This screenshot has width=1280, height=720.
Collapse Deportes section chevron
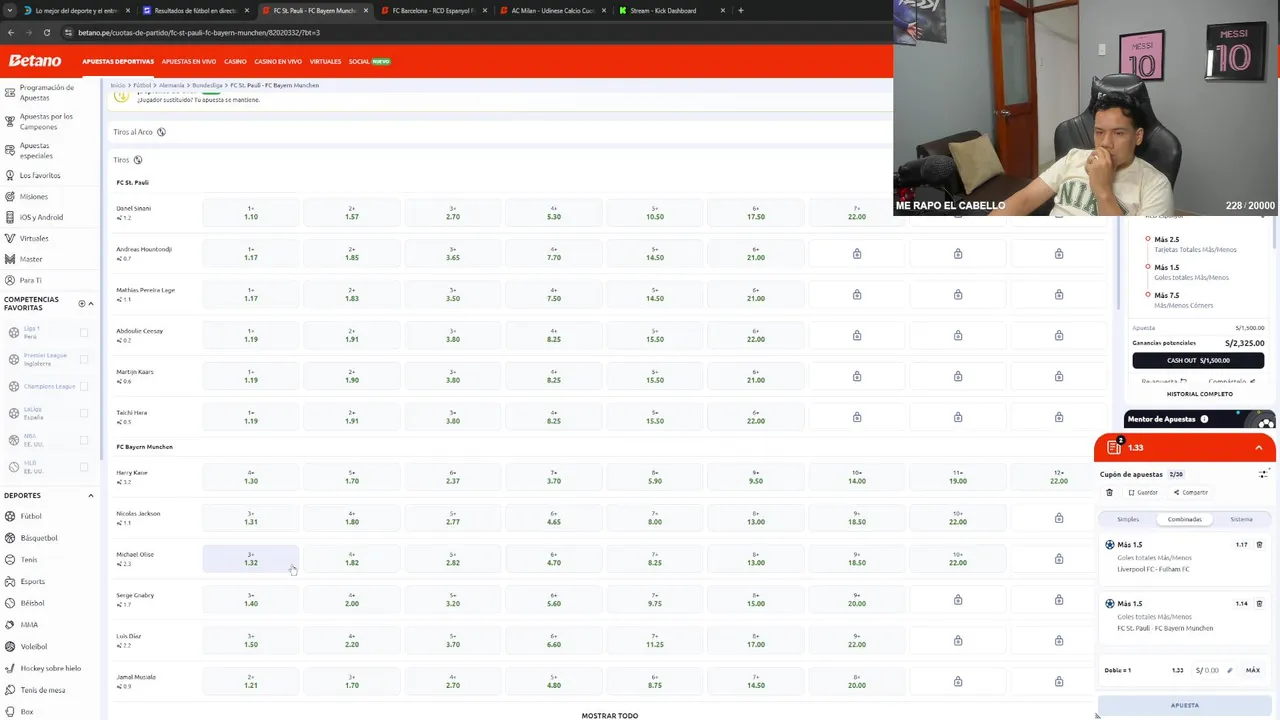pos(91,496)
